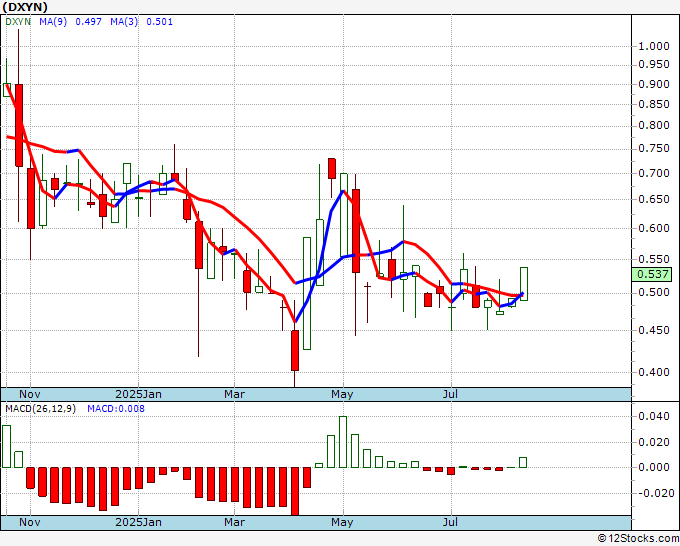This screenshot has width=680, height=546.
Task: Toggle the MA(9) 0.497 legend entry
Action: click(x=66, y=24)
